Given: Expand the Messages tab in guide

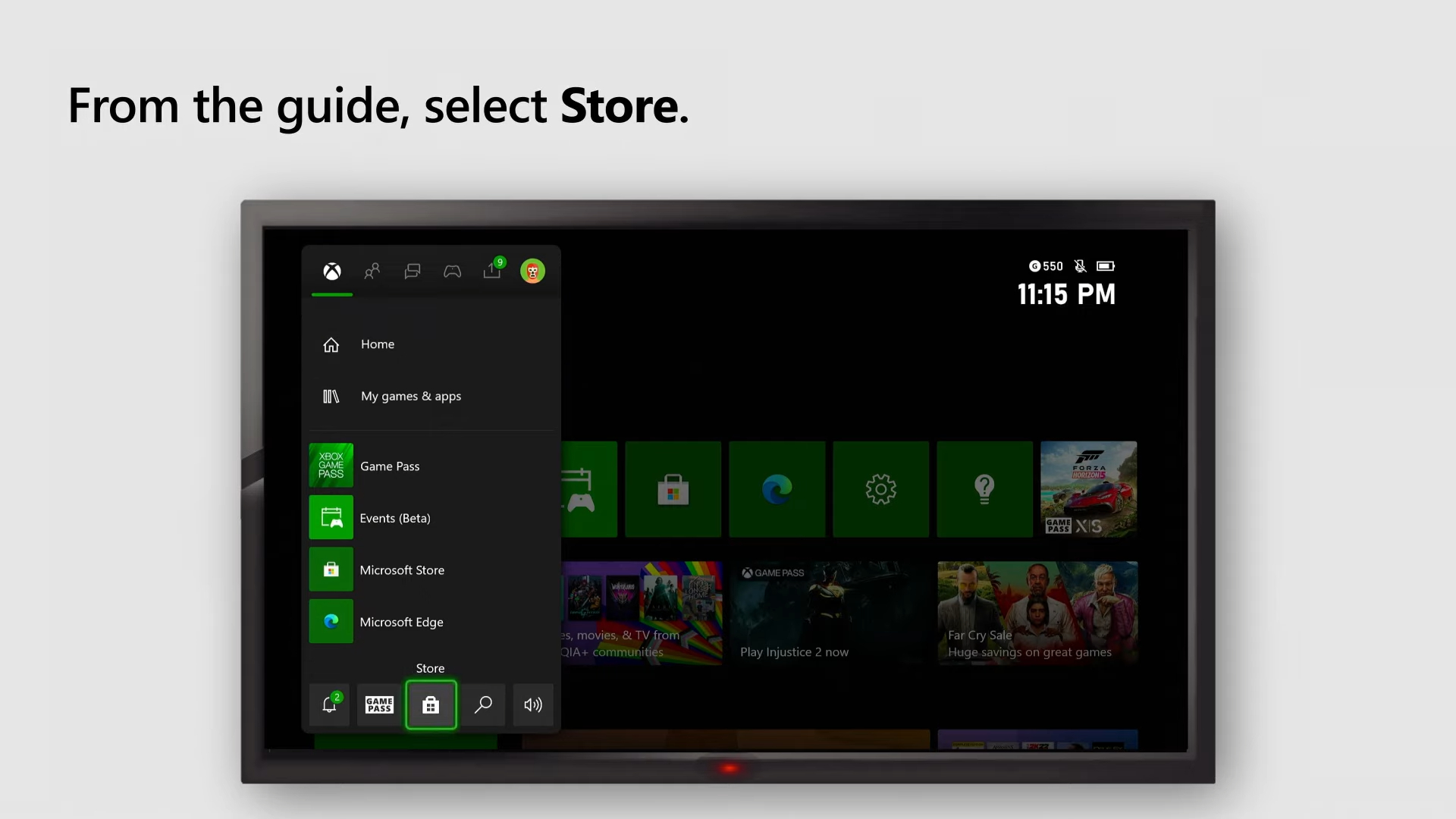Looking at the screenshot, I should [x=412, y=271].
